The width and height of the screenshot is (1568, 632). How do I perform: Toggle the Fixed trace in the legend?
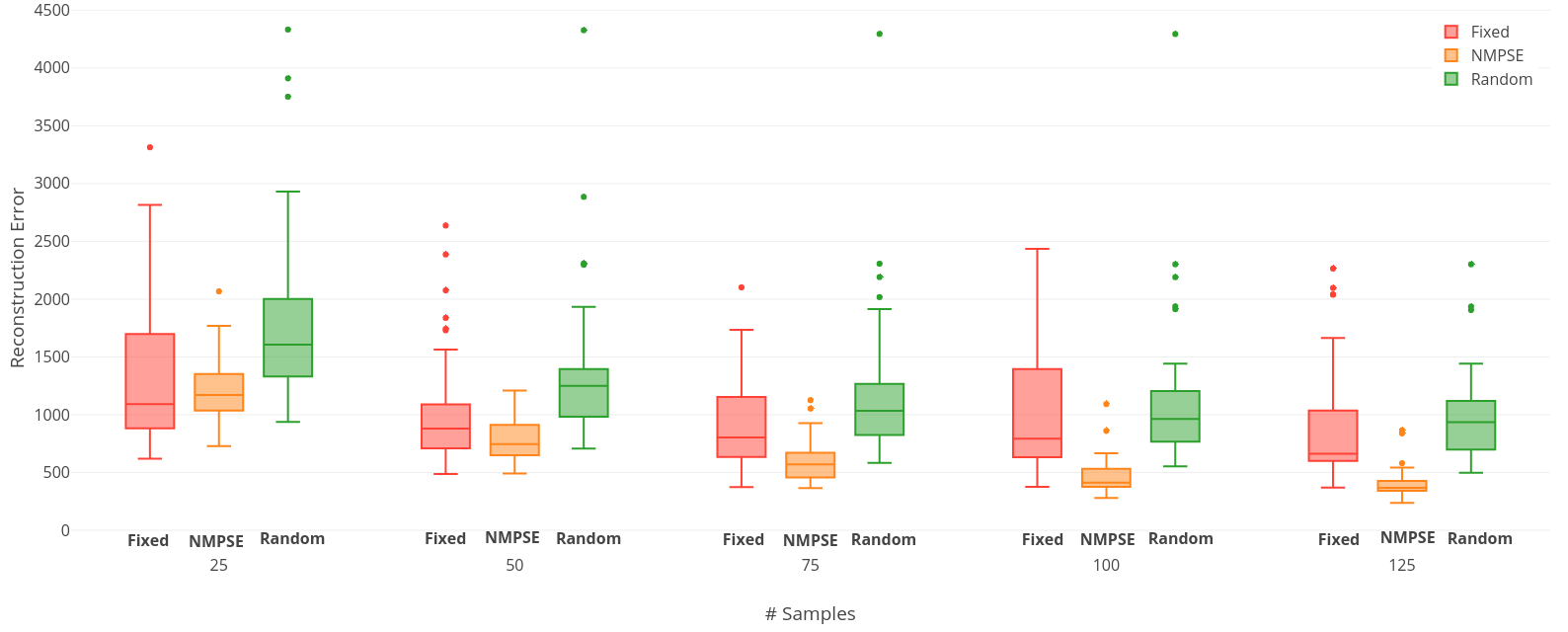[1489, 32]
